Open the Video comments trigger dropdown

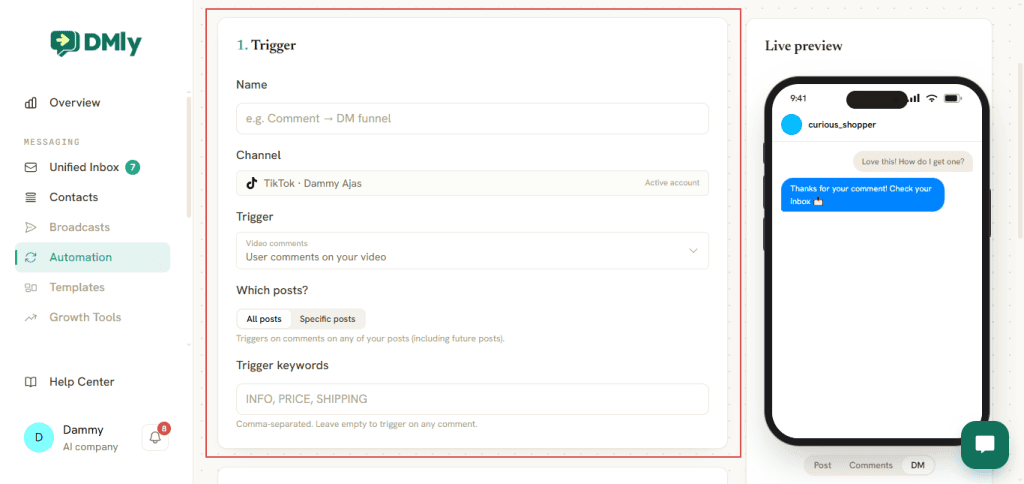click(x=472, y=251)
